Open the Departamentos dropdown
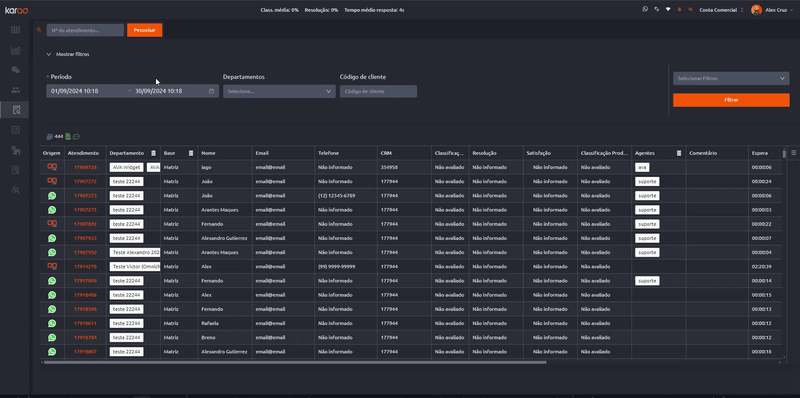This screenshot has height=398, width=800. click(x=279, y=91)
